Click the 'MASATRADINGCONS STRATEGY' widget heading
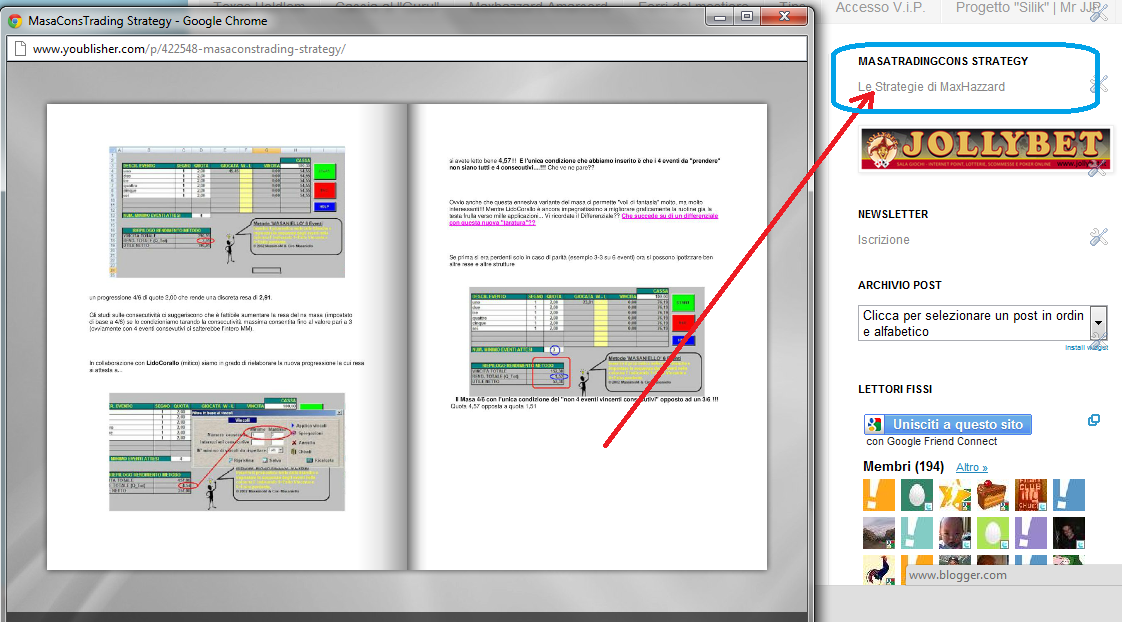The image size is (1122, 626). pos(943,61)
